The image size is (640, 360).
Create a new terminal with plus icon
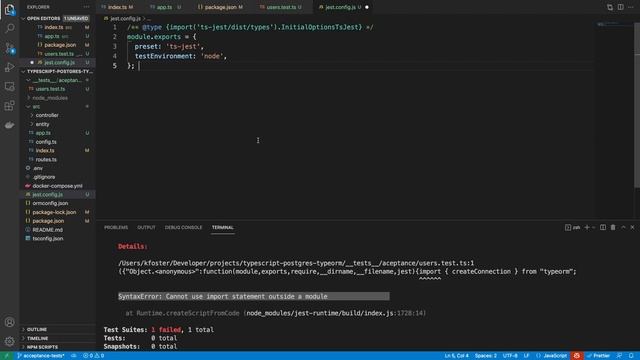click(x=587, y=227)
